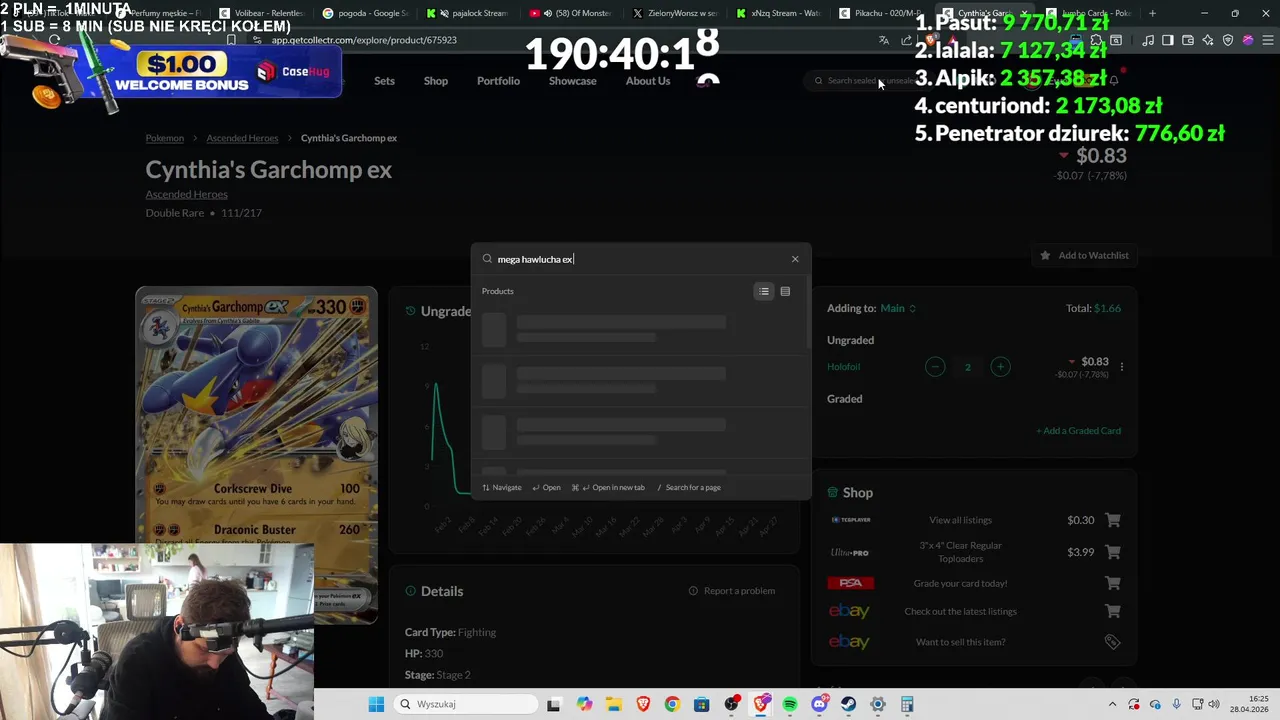Click the translate page icon in address bar
The image size is (1280, 720).
[884, 40]
